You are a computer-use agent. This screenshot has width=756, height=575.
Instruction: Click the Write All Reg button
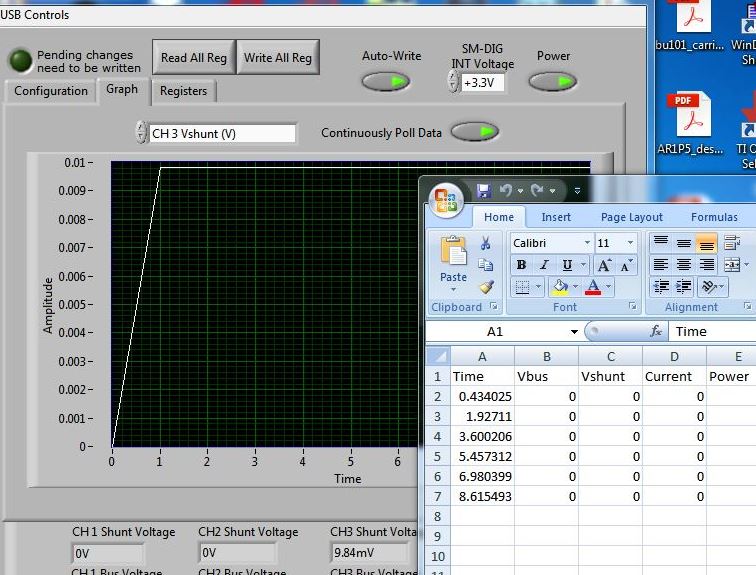tap(278, 57)
